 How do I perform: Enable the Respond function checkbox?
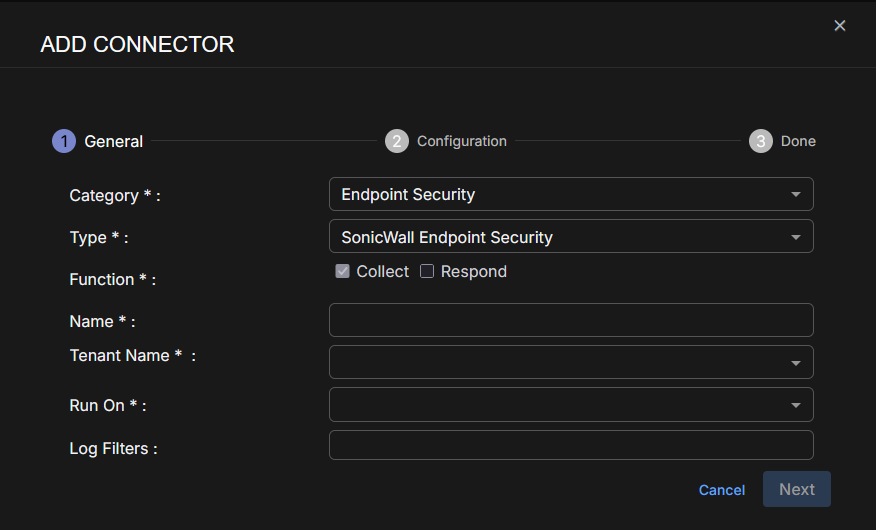coord(427,271)
